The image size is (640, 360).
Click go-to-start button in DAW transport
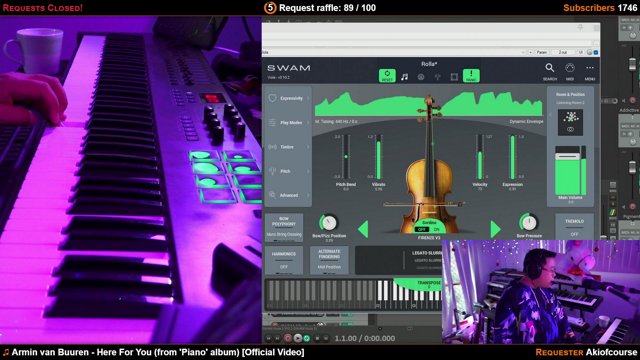coord(268,338)
